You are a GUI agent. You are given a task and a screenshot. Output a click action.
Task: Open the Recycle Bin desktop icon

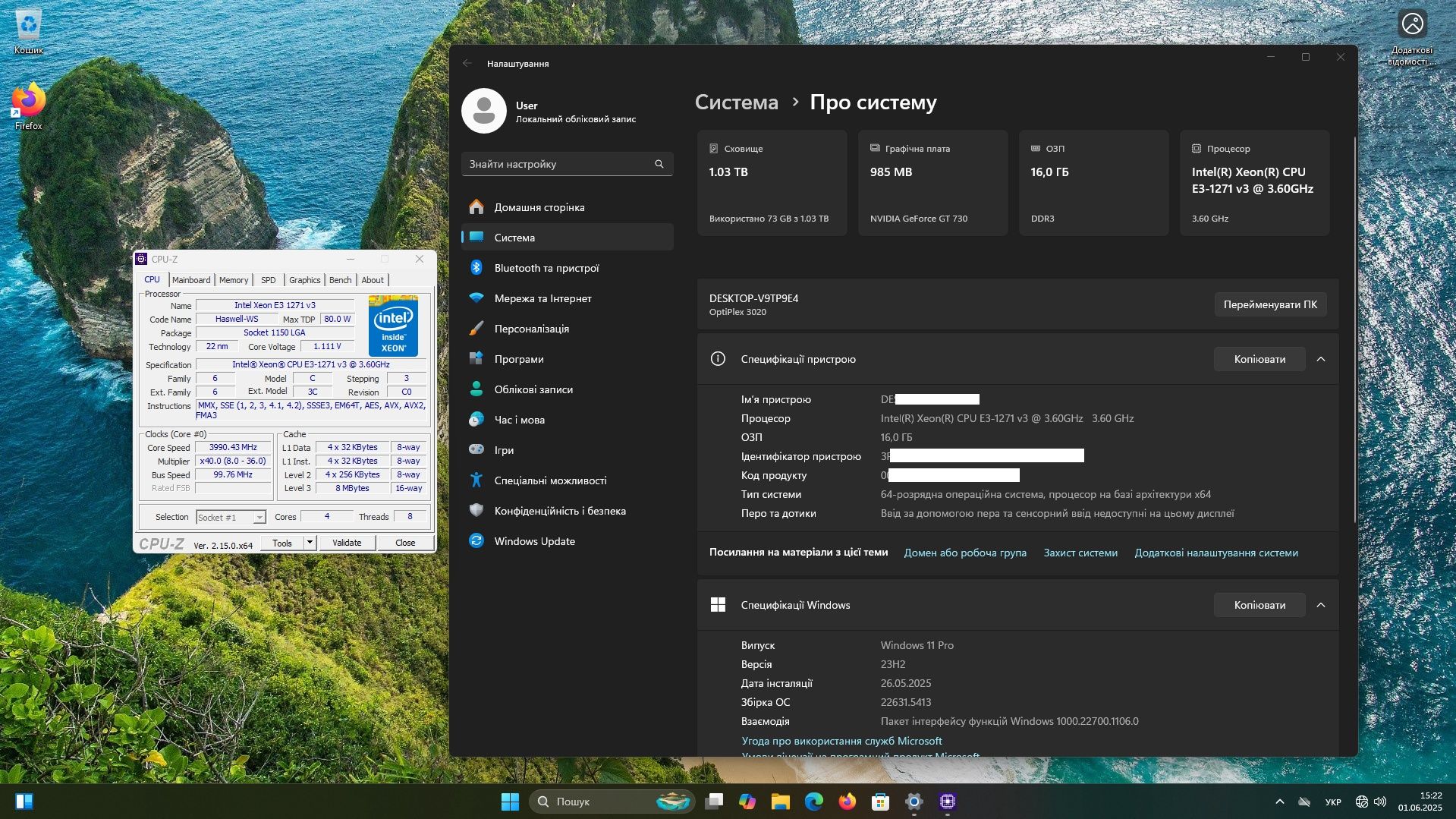click(x=29, y=31)
